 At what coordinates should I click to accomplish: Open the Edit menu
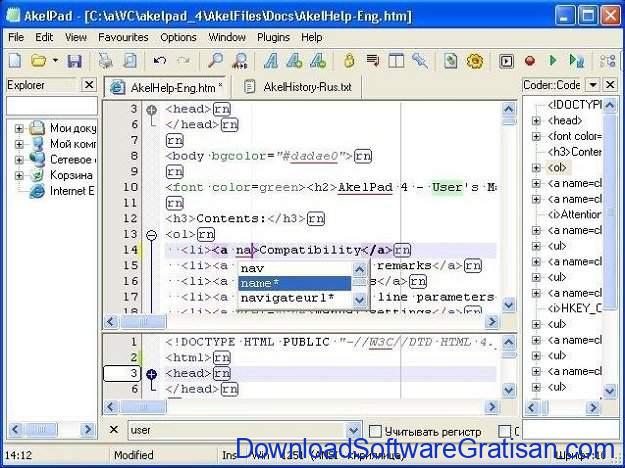(x=44, y=37)
